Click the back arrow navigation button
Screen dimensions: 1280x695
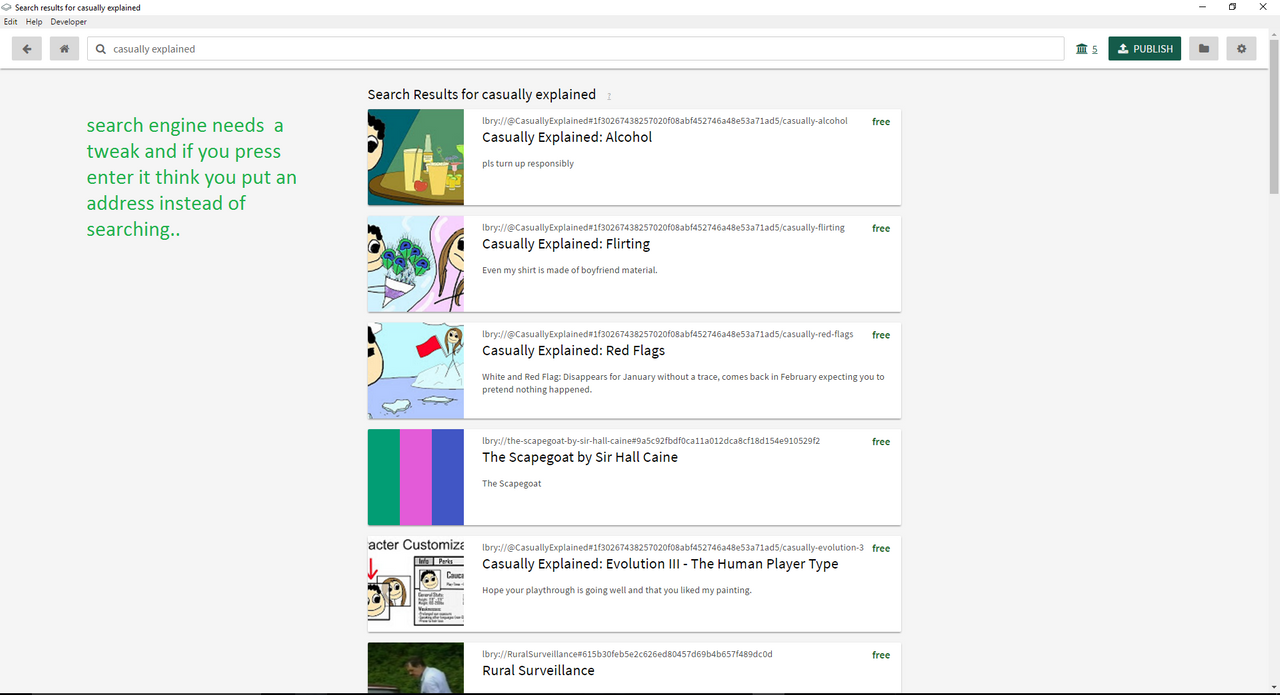(27, 48)
